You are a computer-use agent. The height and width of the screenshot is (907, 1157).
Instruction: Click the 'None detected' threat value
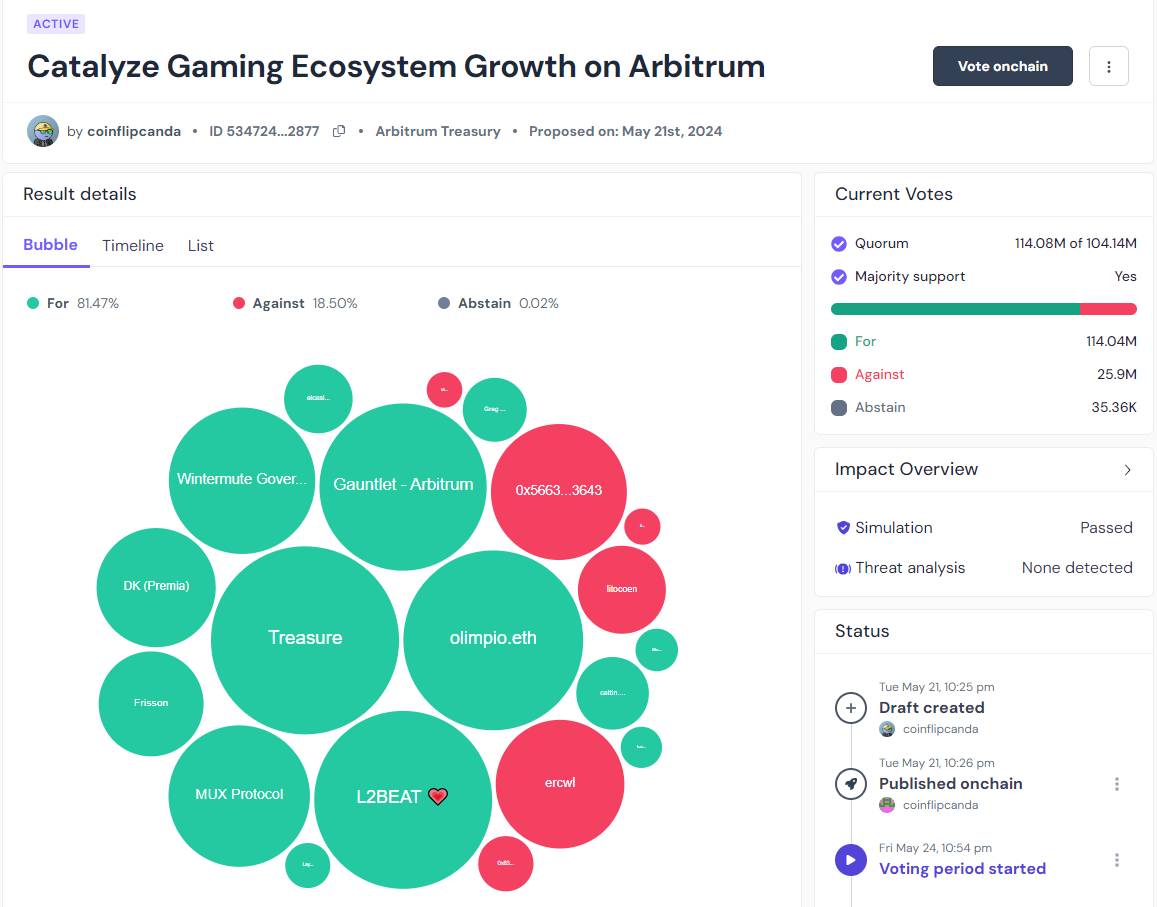click(1077, 568)
